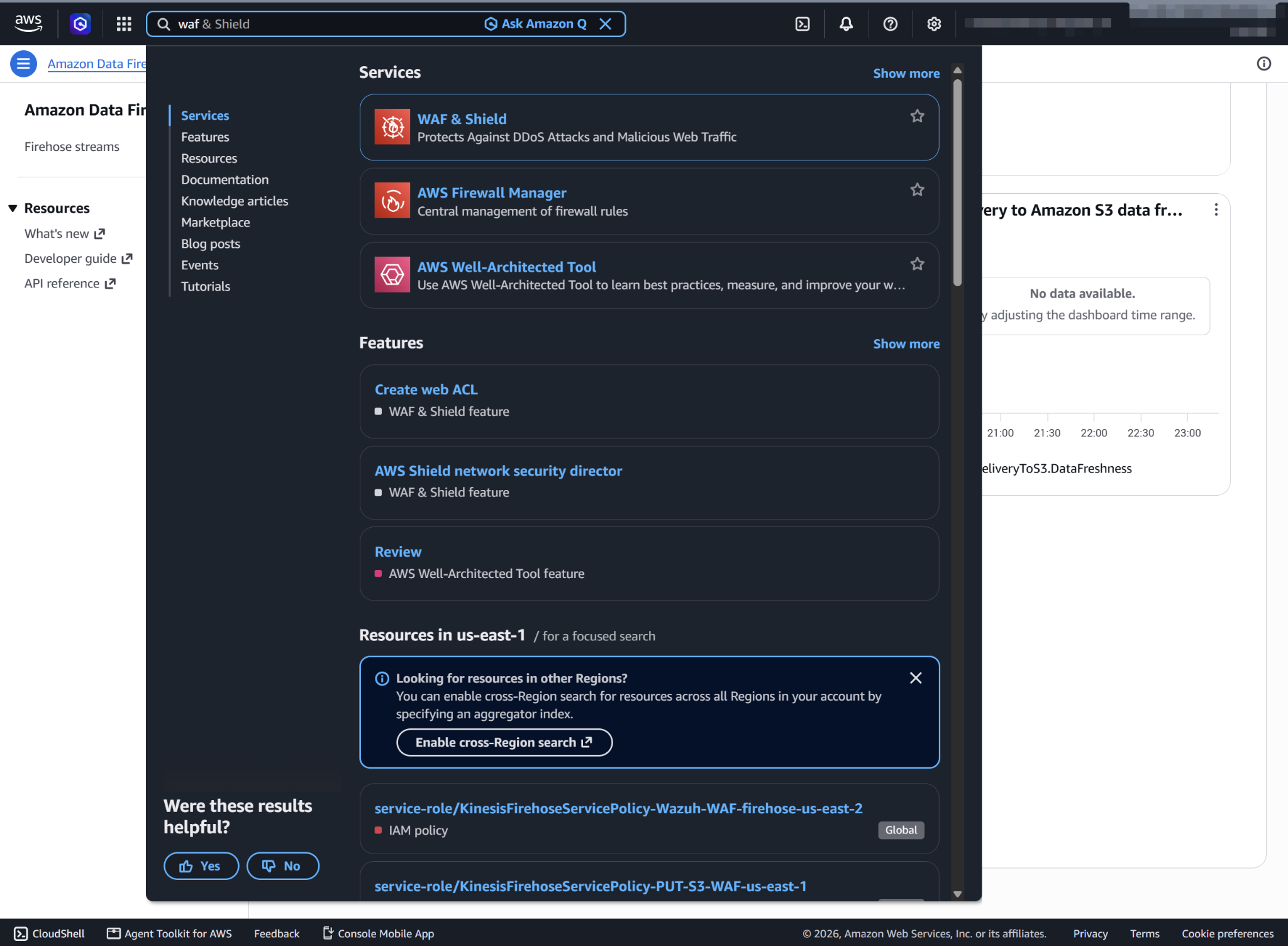The image size is (1288, 946).
Task: Select Marketplace search category
Action: pos(215,223)
